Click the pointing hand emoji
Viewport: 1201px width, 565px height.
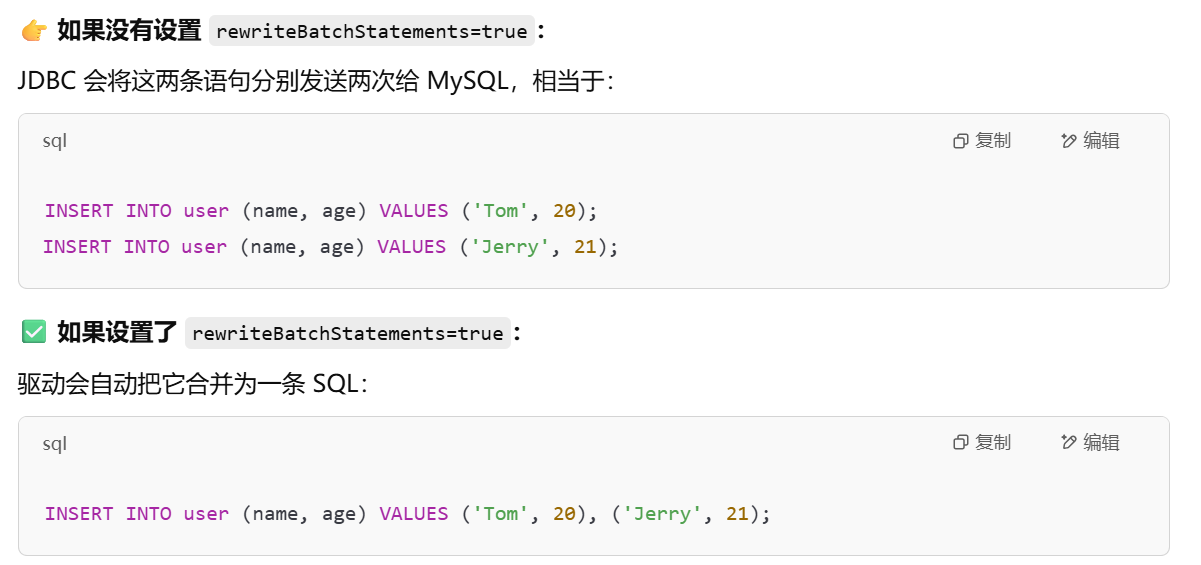coord(34,31)
